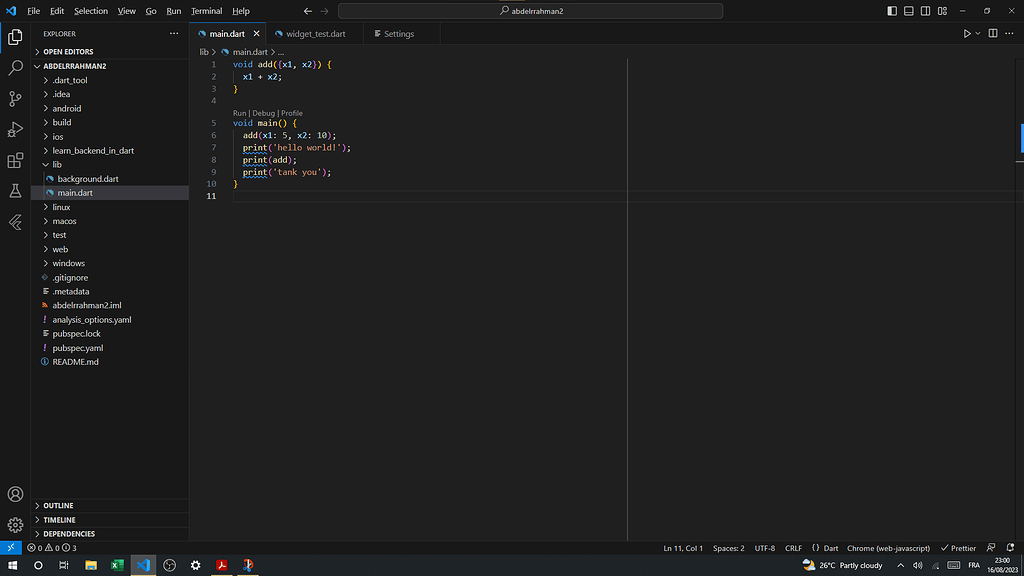
Task: Open the Source Control view
Action: [15, 99]
